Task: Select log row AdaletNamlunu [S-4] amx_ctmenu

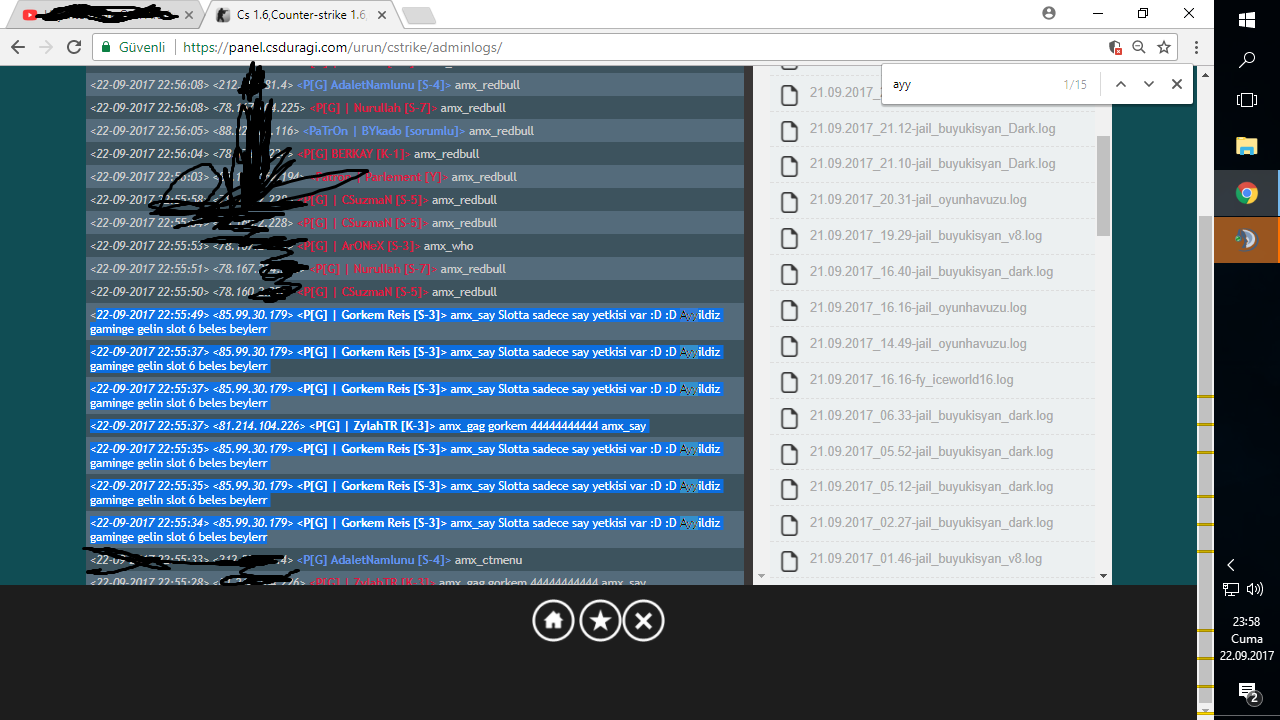Action: 415,560
